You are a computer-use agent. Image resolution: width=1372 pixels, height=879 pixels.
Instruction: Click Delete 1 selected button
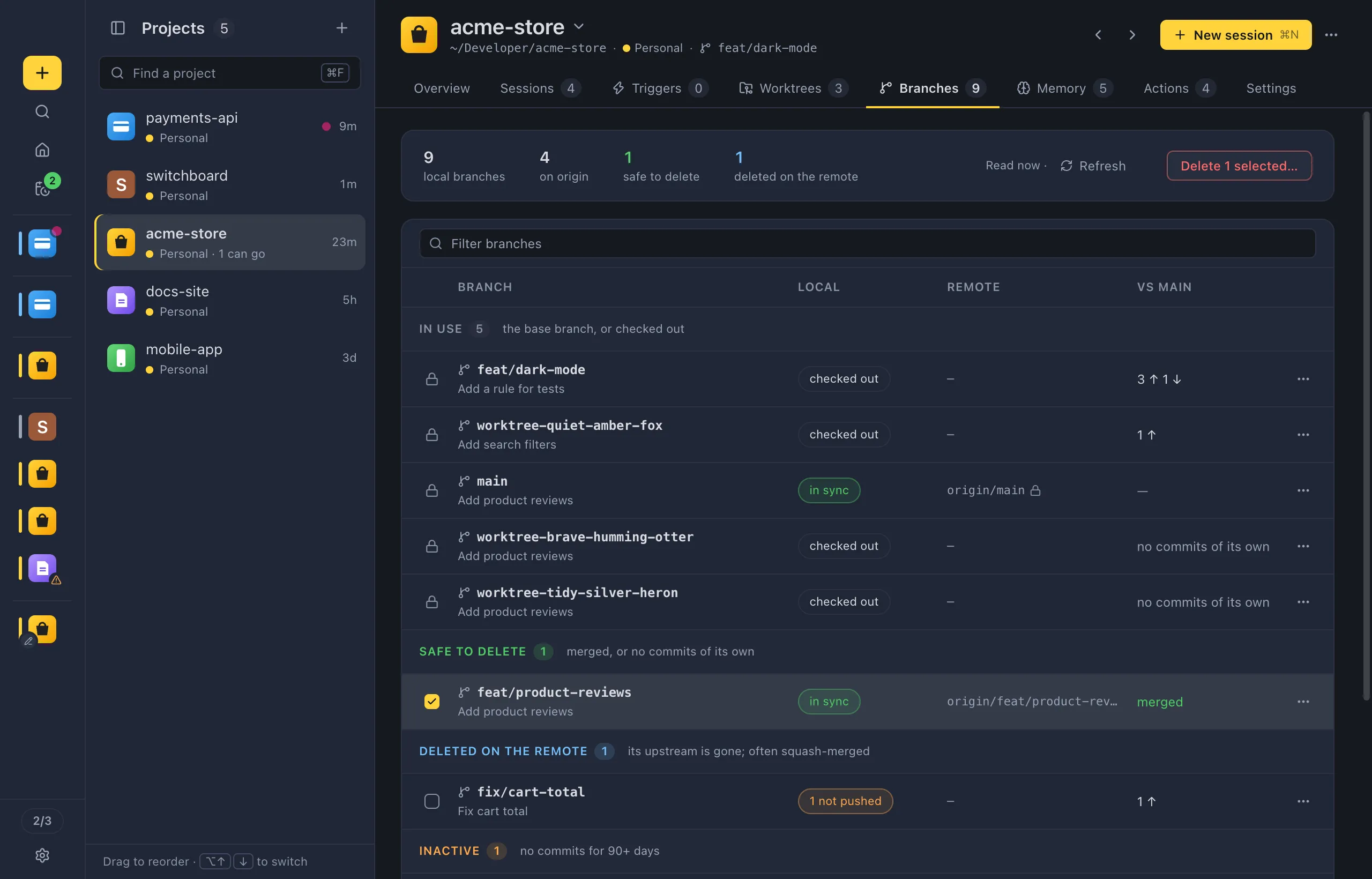(1239, 166)
